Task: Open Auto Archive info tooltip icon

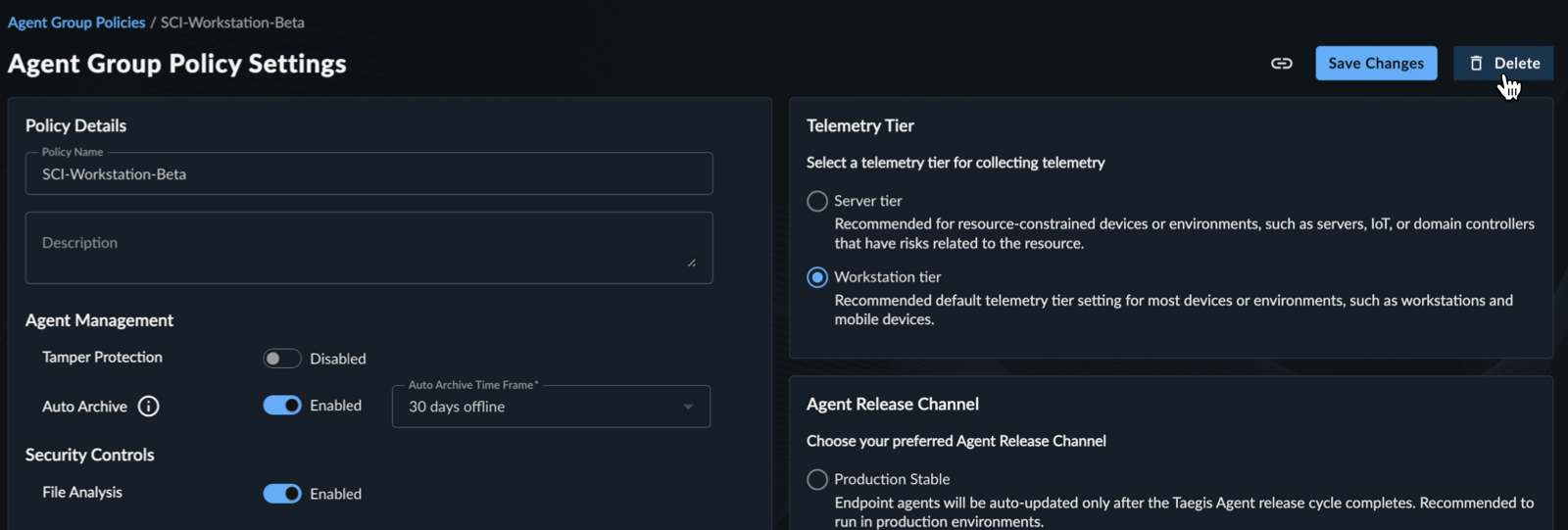Action: [x=148, y=407]
